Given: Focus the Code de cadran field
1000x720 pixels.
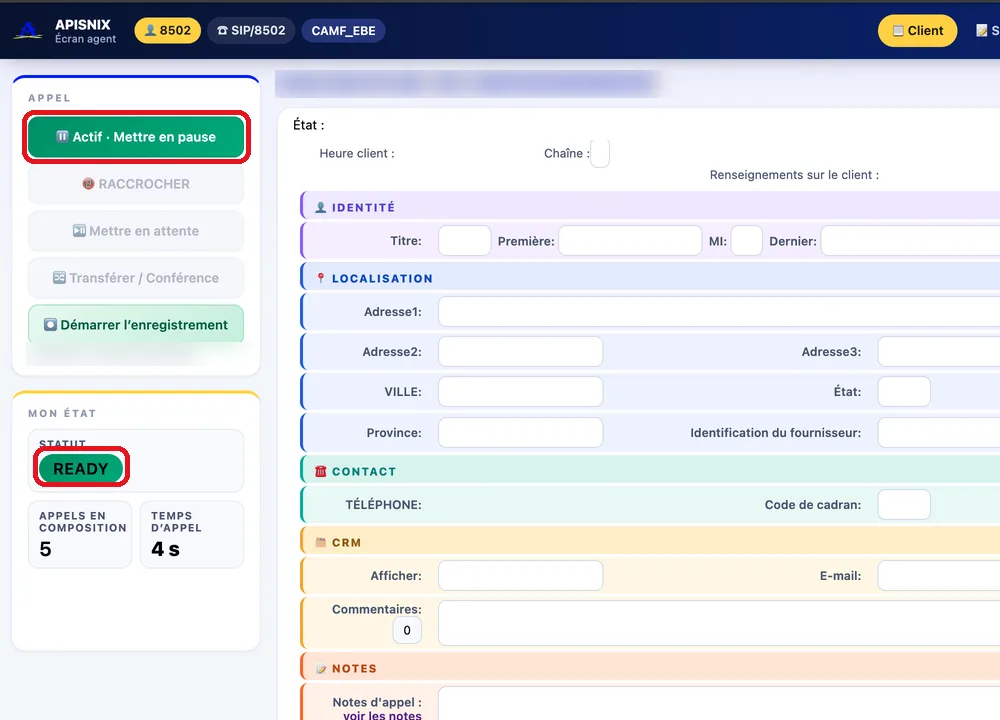Looking at the screenshot, I should pos(904,504).
